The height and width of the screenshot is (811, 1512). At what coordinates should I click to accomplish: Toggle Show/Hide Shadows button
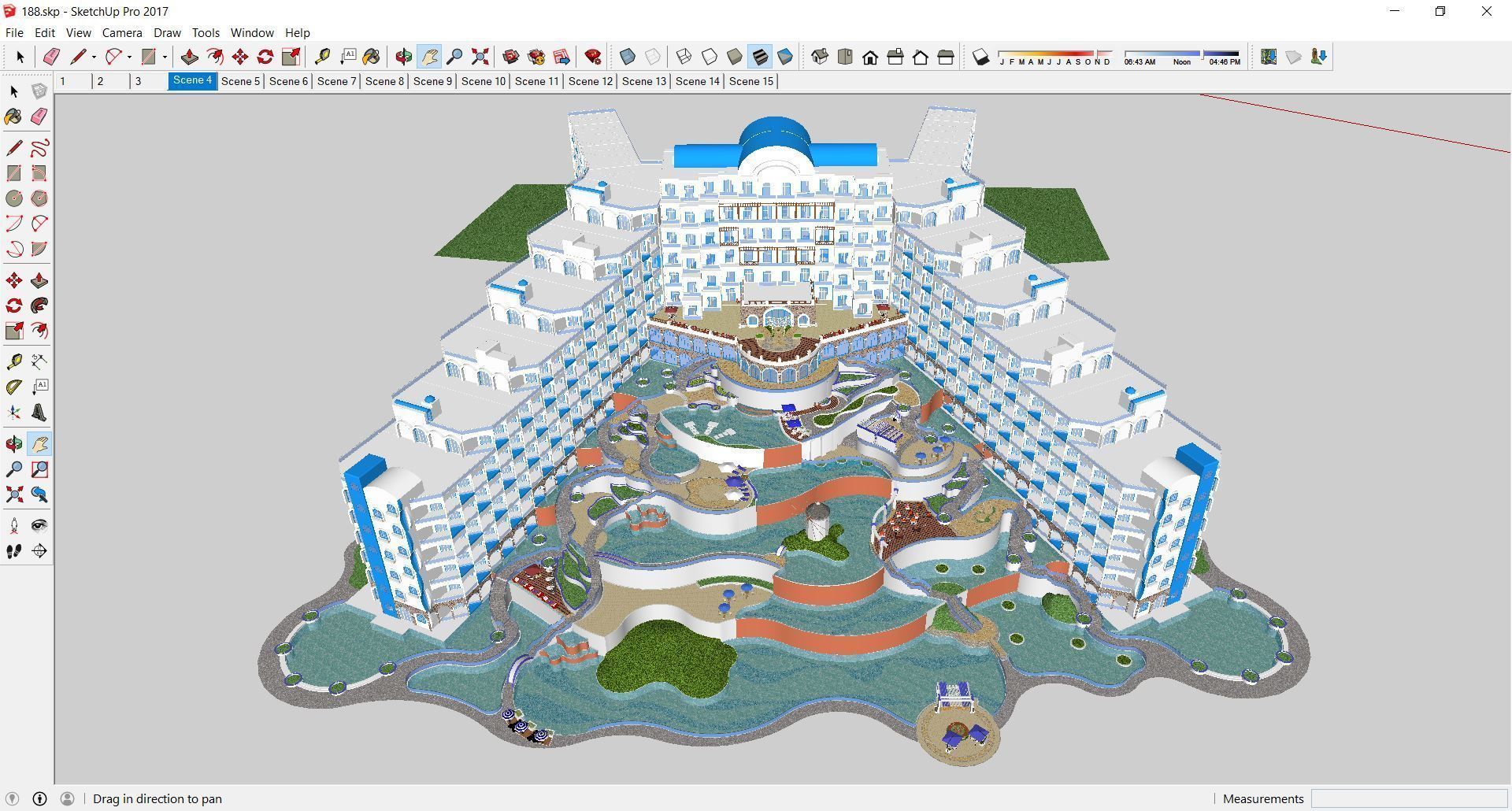coord(980,57)
